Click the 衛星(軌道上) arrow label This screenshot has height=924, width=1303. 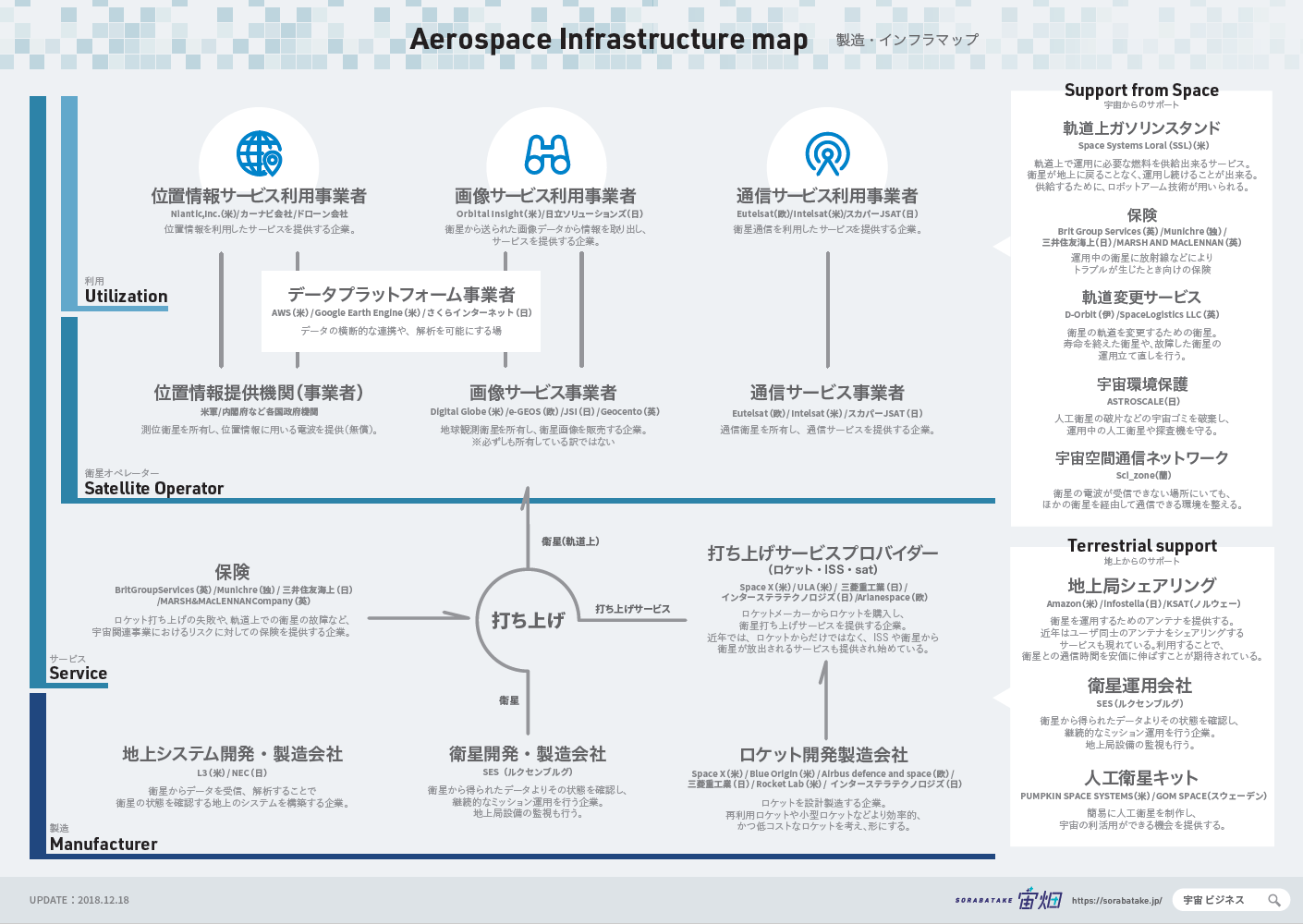tap(570, 541)
